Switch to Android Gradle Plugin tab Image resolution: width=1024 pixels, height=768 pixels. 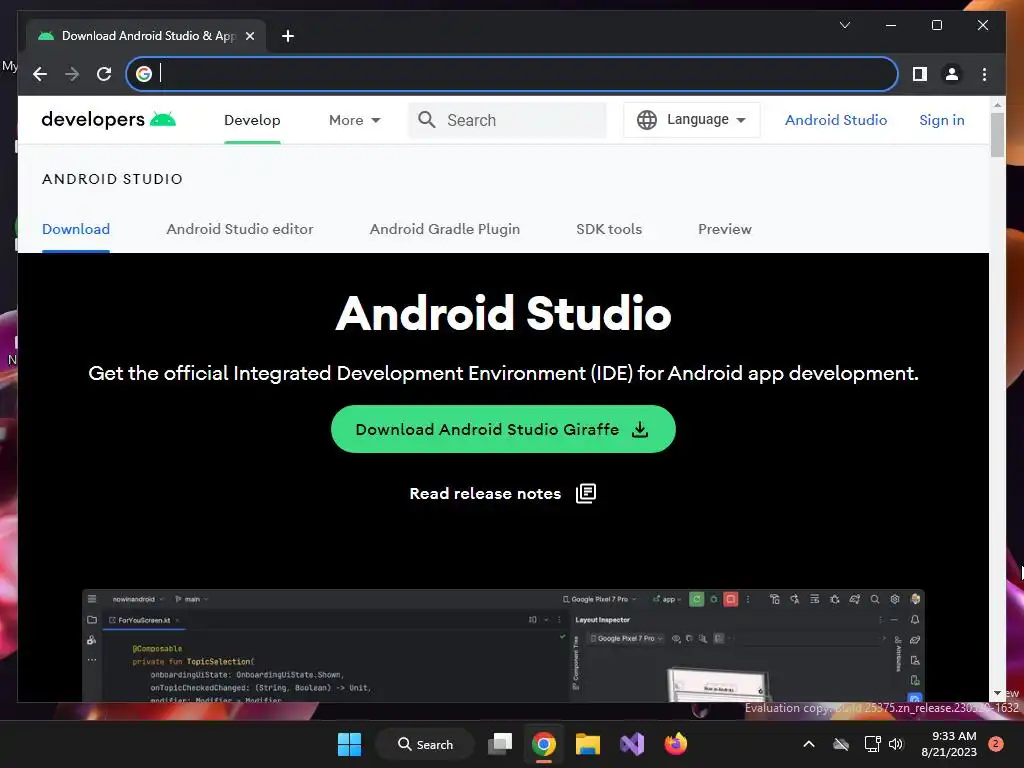pyautogui.click(x=445, y=229)
